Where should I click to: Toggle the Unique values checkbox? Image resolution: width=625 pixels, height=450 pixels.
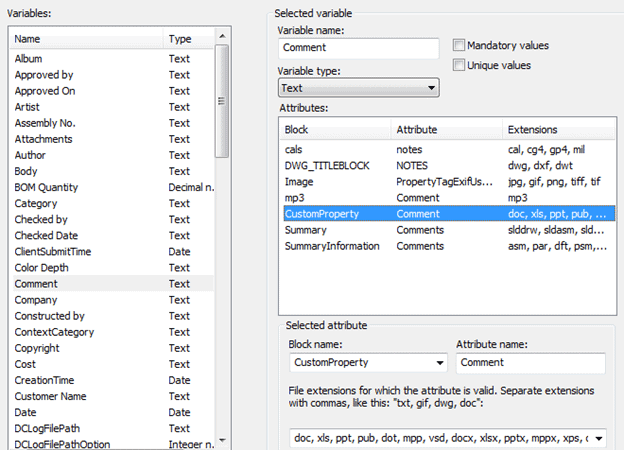point(459,65)
